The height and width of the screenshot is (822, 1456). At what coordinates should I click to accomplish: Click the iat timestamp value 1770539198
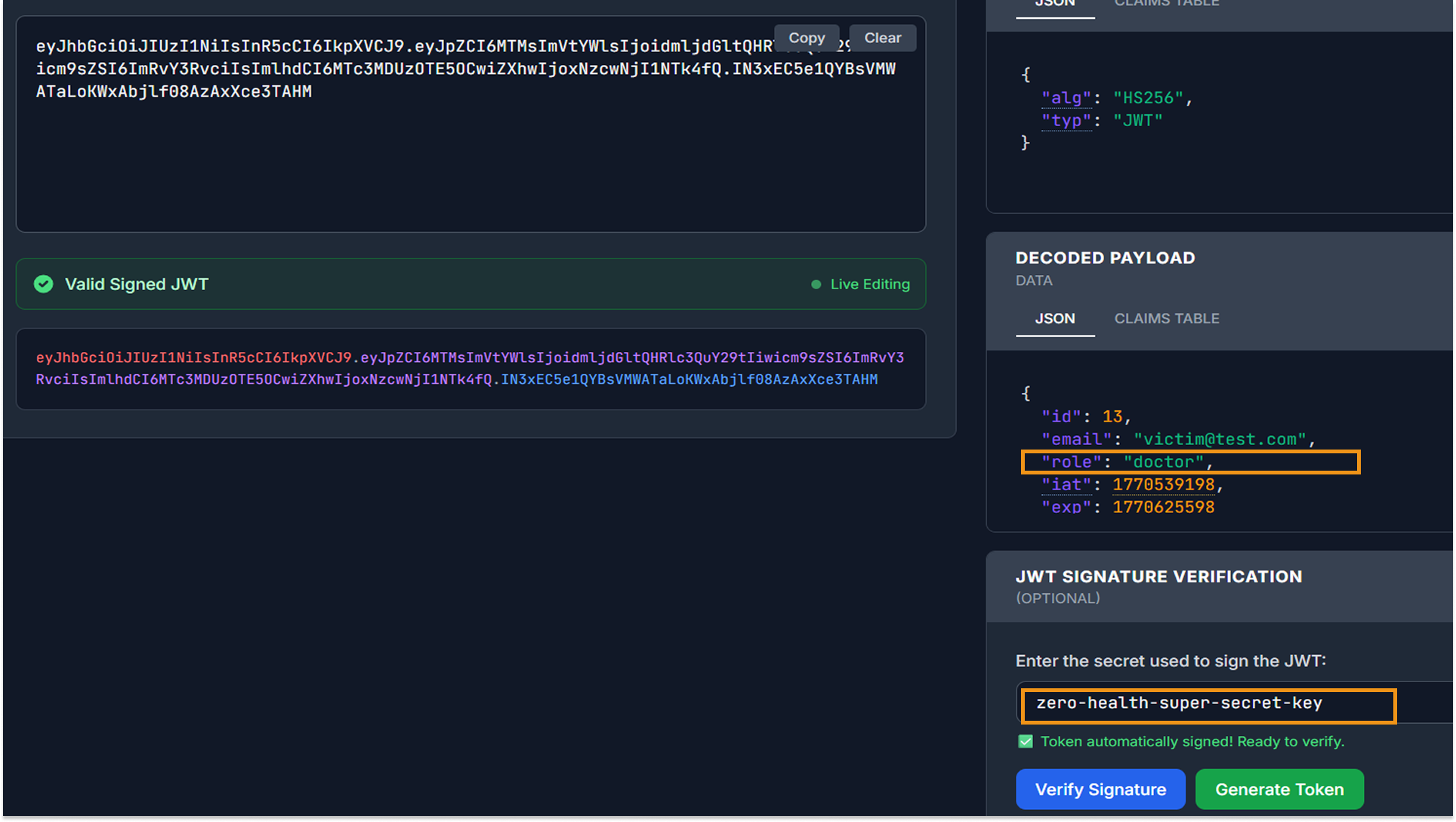pyautogui.click(x=1163, y=485)
